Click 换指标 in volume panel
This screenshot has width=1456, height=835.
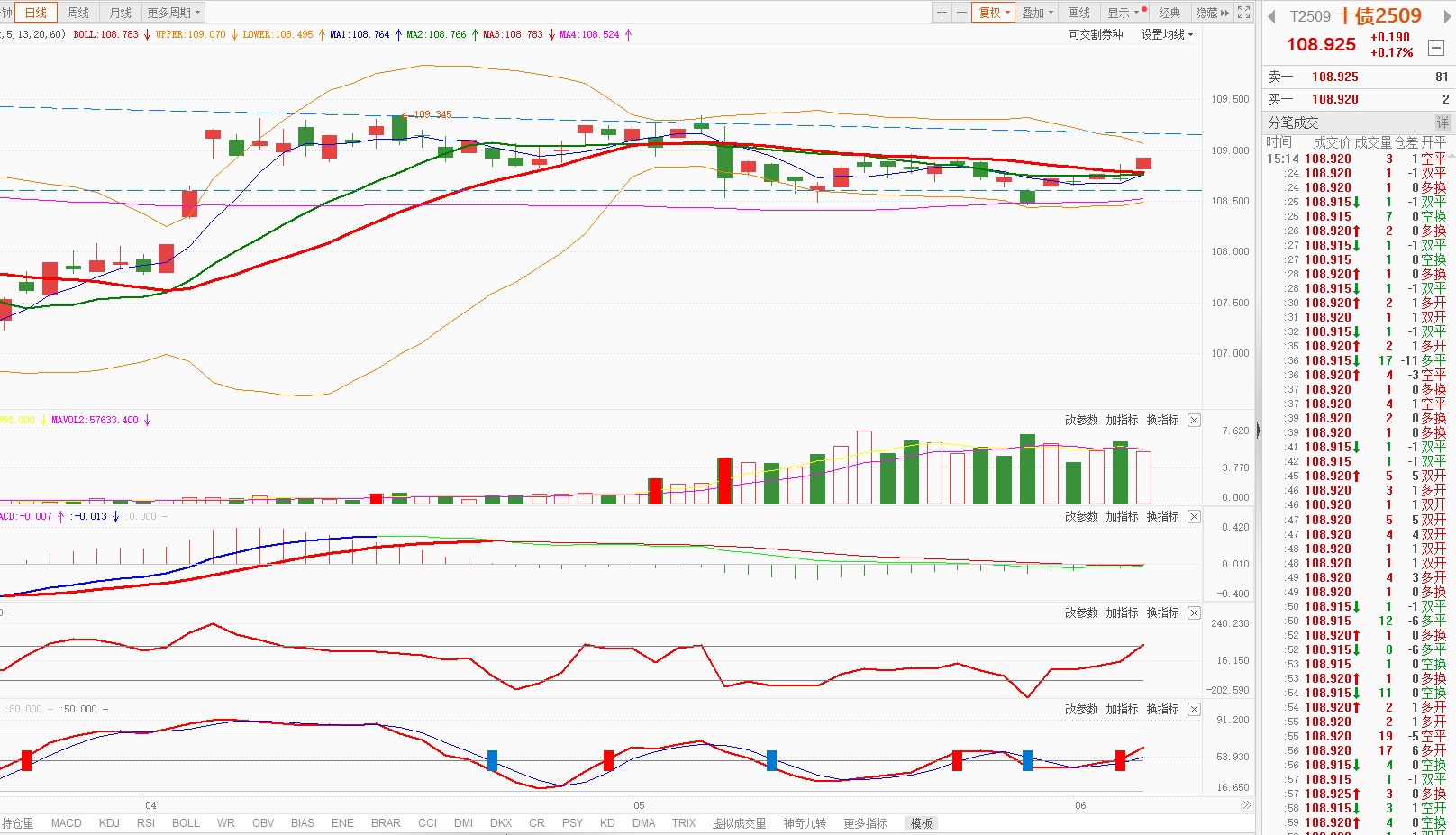pos(1163,420)
